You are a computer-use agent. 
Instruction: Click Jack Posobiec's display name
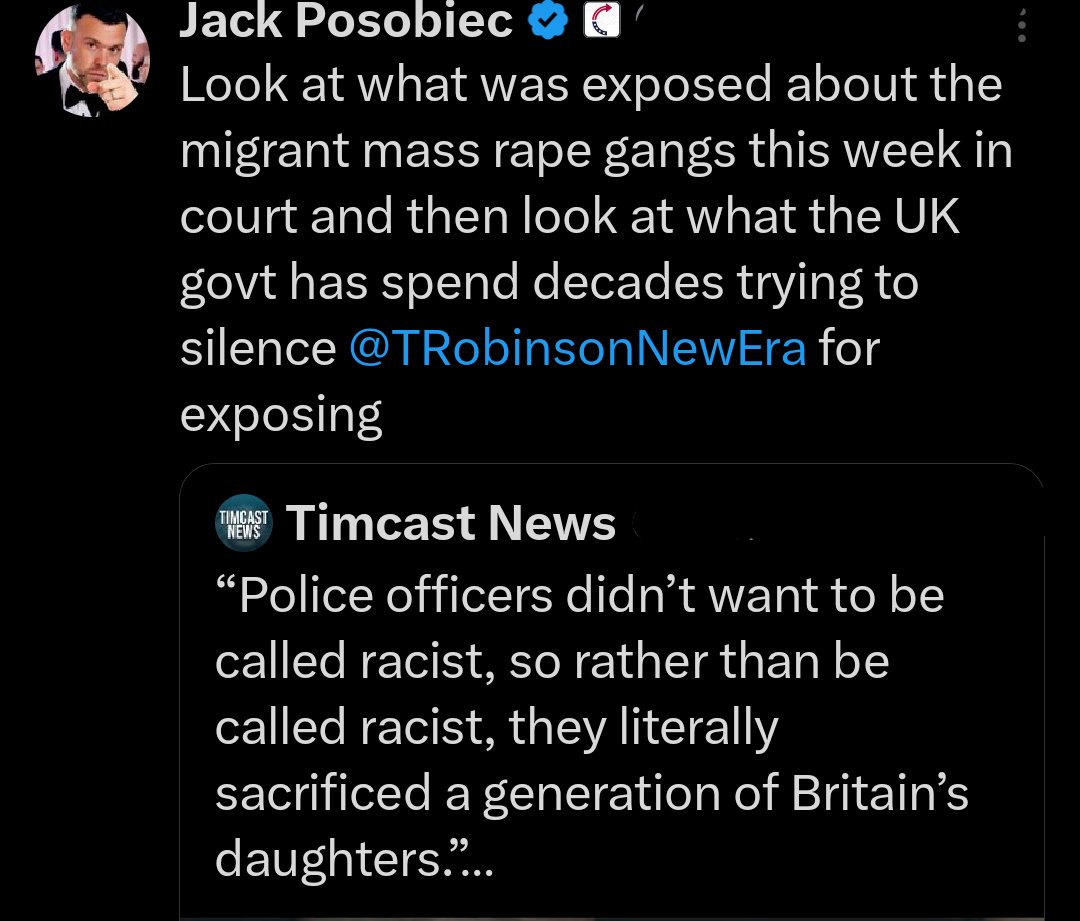345,20
